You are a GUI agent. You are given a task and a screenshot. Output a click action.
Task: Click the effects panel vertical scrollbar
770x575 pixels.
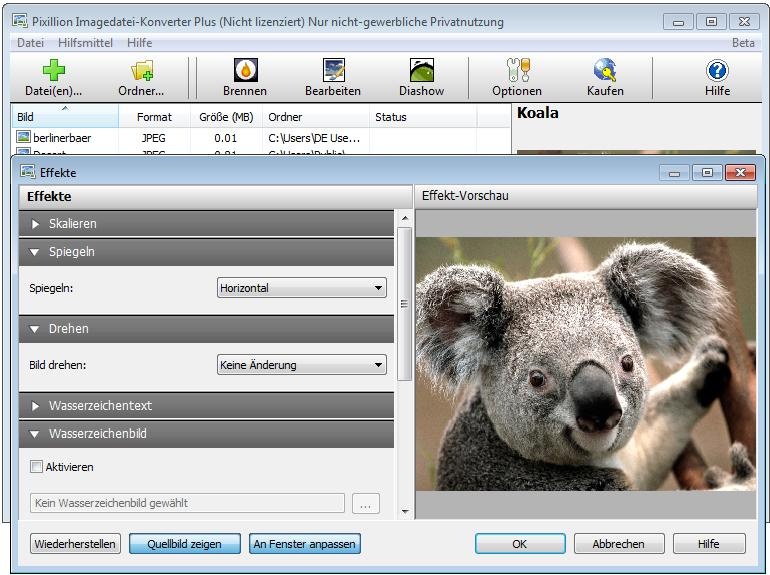click(404, 303)
